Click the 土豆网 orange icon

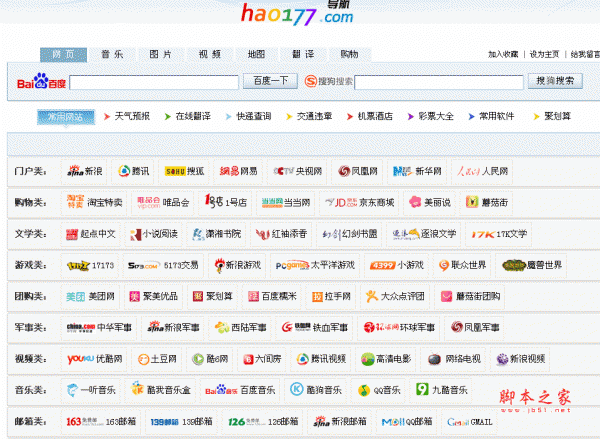point(143,359)
